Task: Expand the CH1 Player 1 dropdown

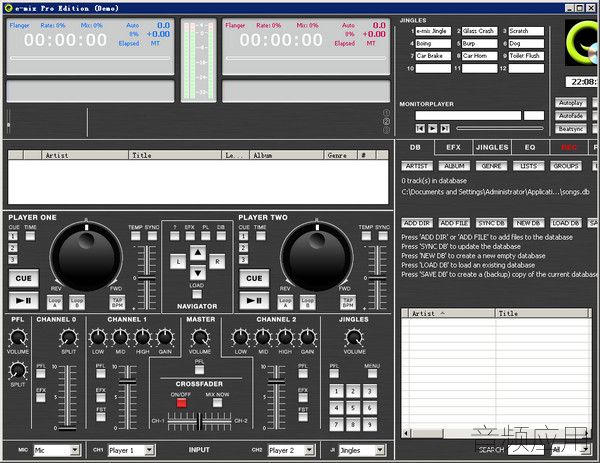Action: [150, 450]
